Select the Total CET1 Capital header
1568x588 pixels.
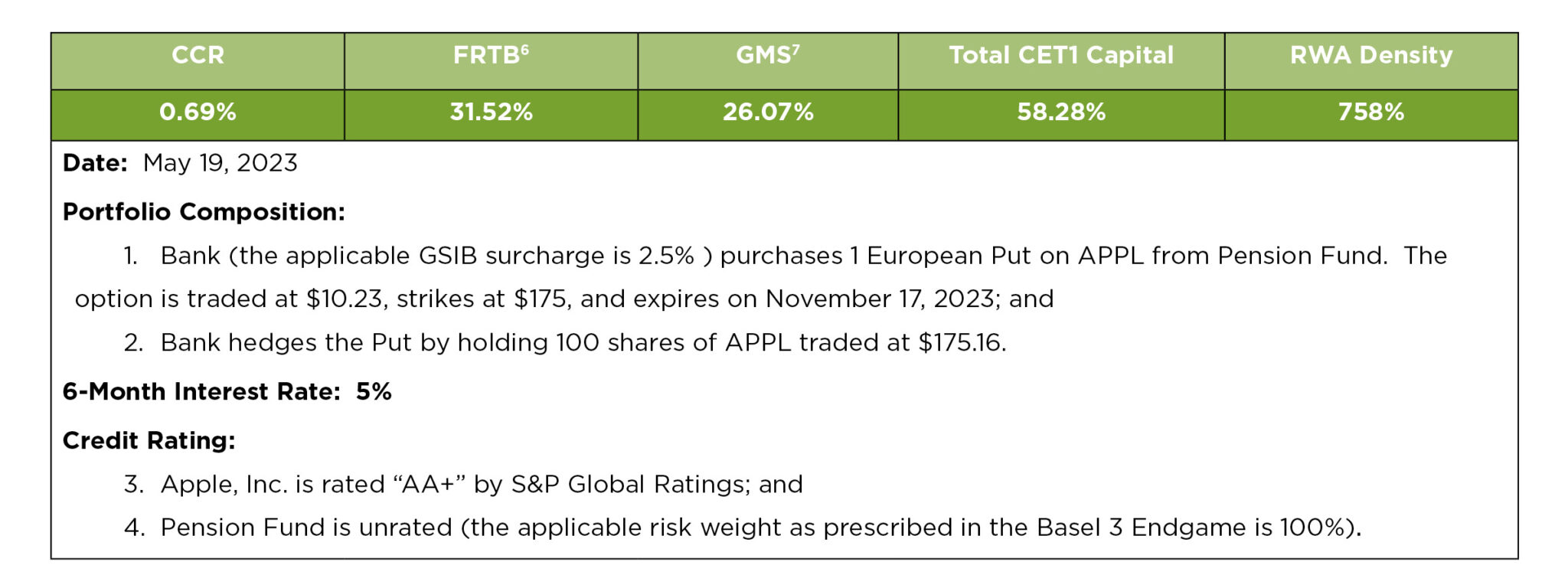(x=1061, y=55)
